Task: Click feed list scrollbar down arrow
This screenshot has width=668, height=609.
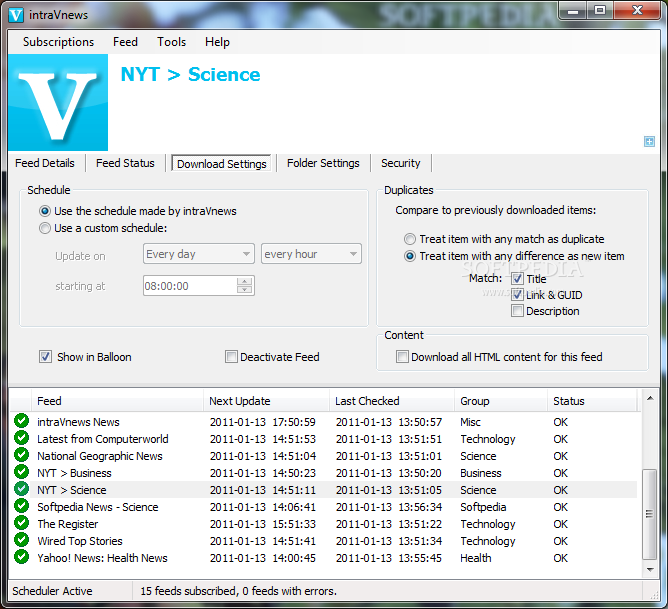Action: point(650,570)
